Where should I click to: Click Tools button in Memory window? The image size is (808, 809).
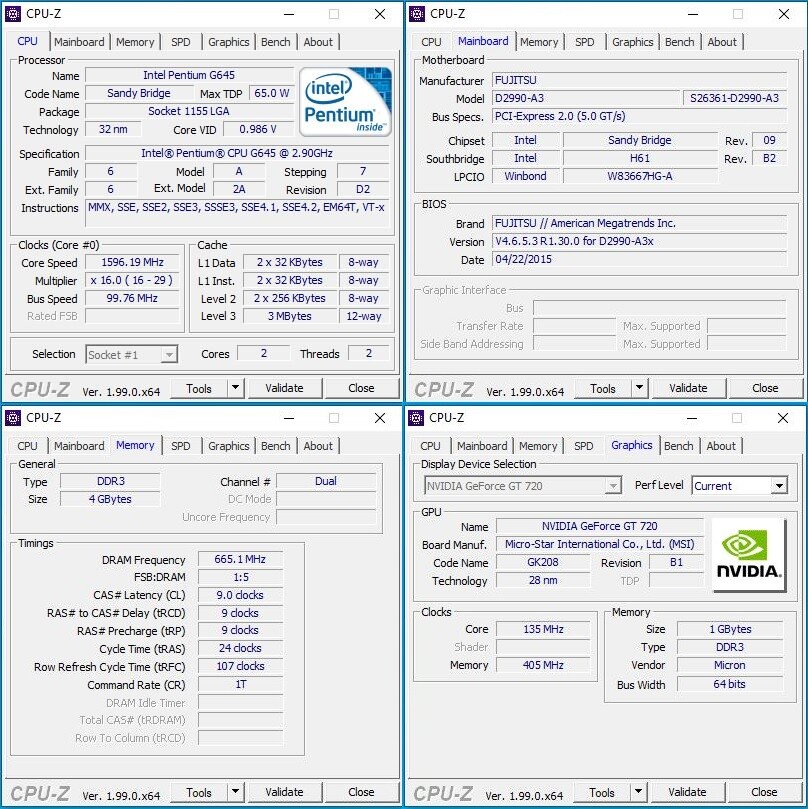coord(199,792)
